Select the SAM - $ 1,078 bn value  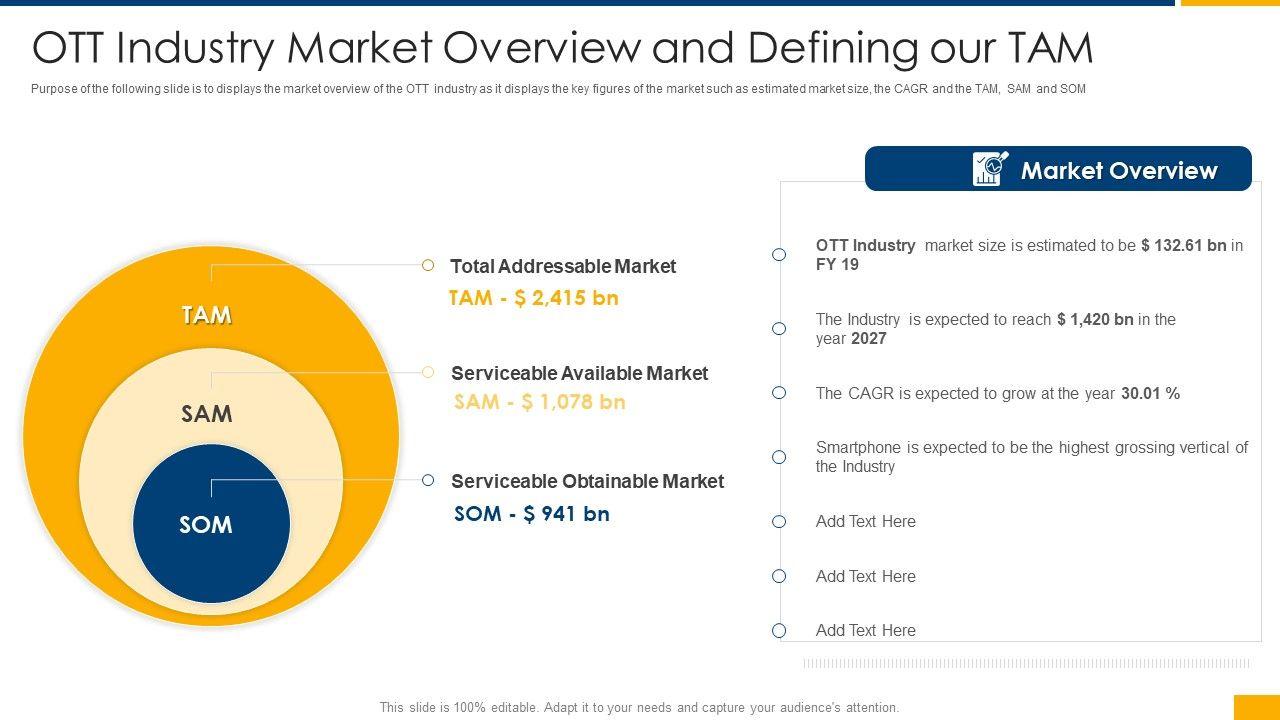click(x=539, y=402)
